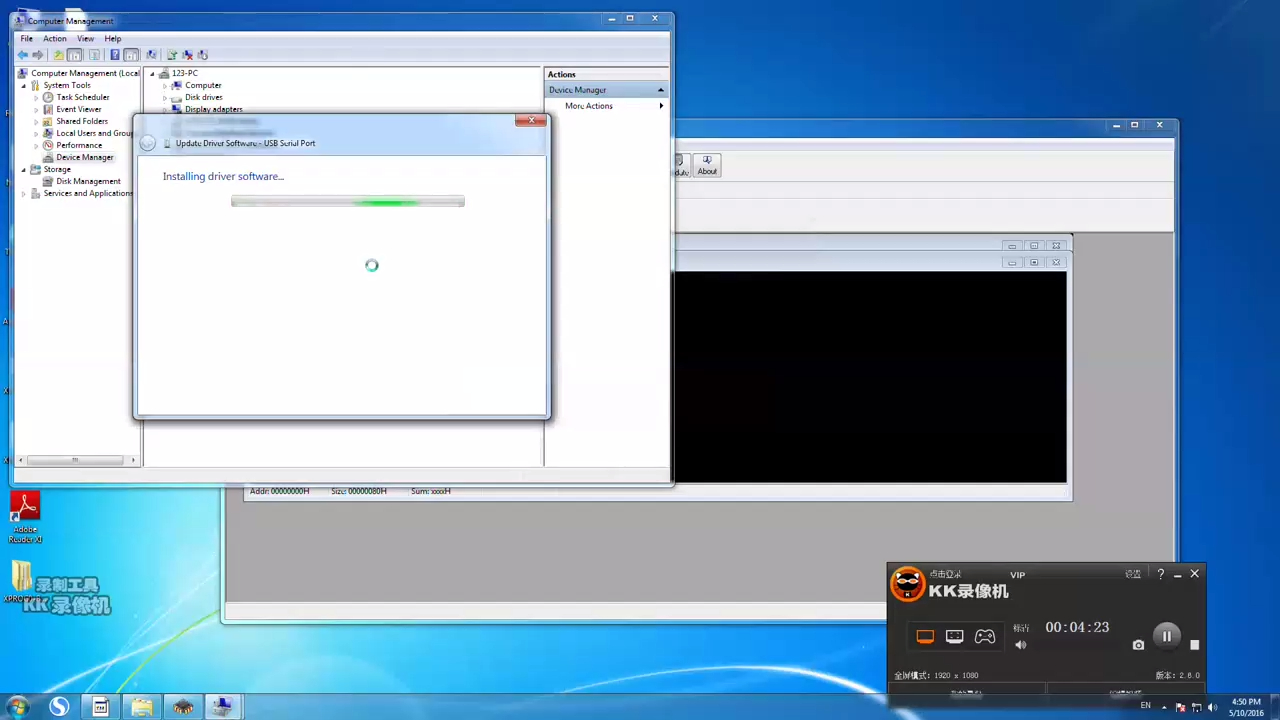Click the blue Help question-mark toolbar icon

pos(115,55)
